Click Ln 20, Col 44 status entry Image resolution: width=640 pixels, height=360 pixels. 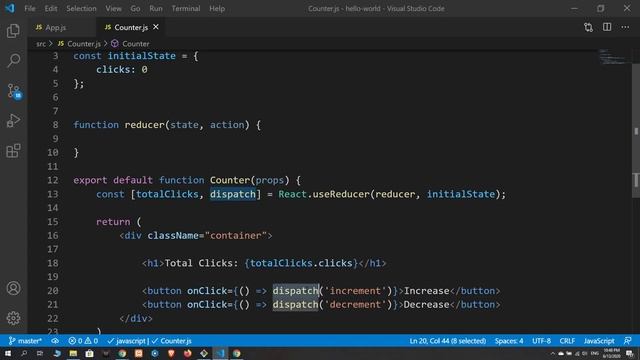click(x=448, y=341)
